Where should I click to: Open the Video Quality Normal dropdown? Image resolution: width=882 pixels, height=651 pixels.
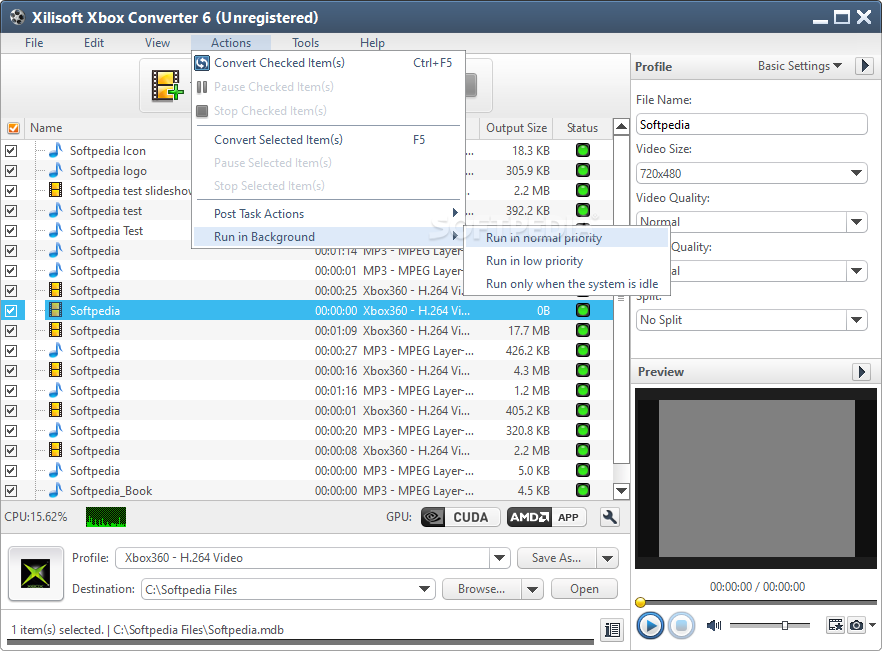pyautogui.click(x=856, y=222)
